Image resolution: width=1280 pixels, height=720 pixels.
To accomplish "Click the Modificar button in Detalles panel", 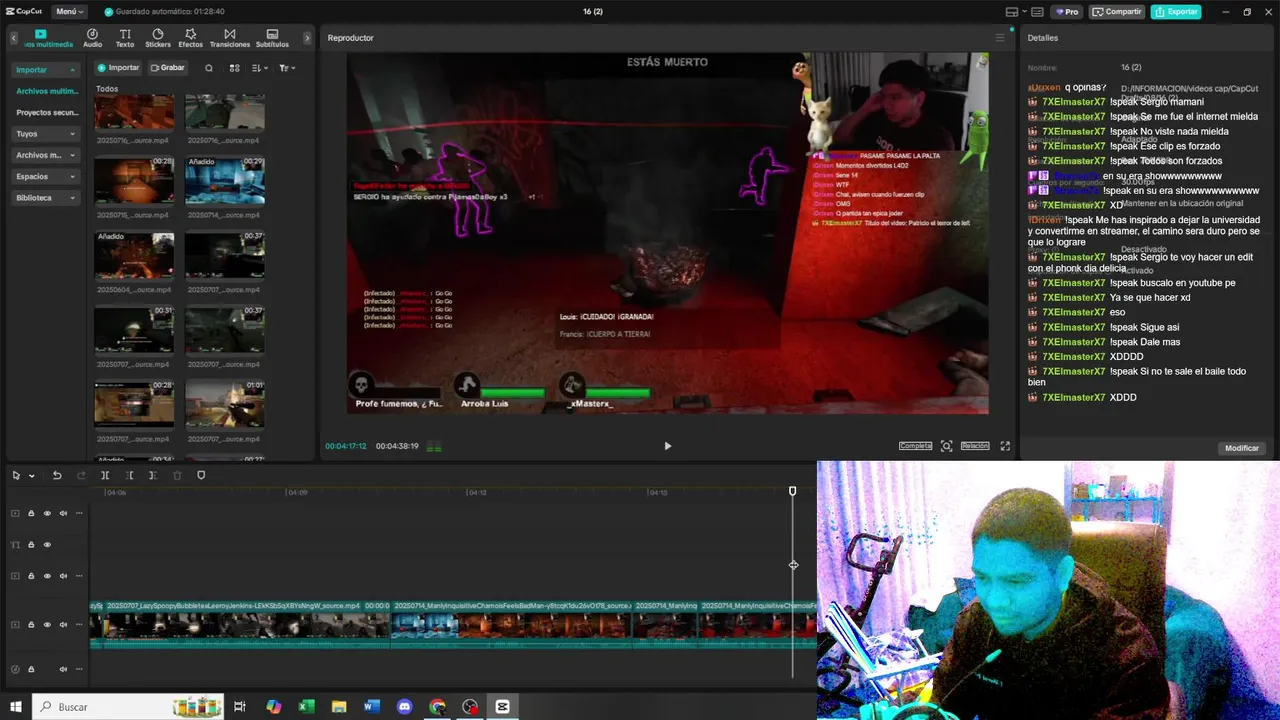I will [x=1242, y=448].
